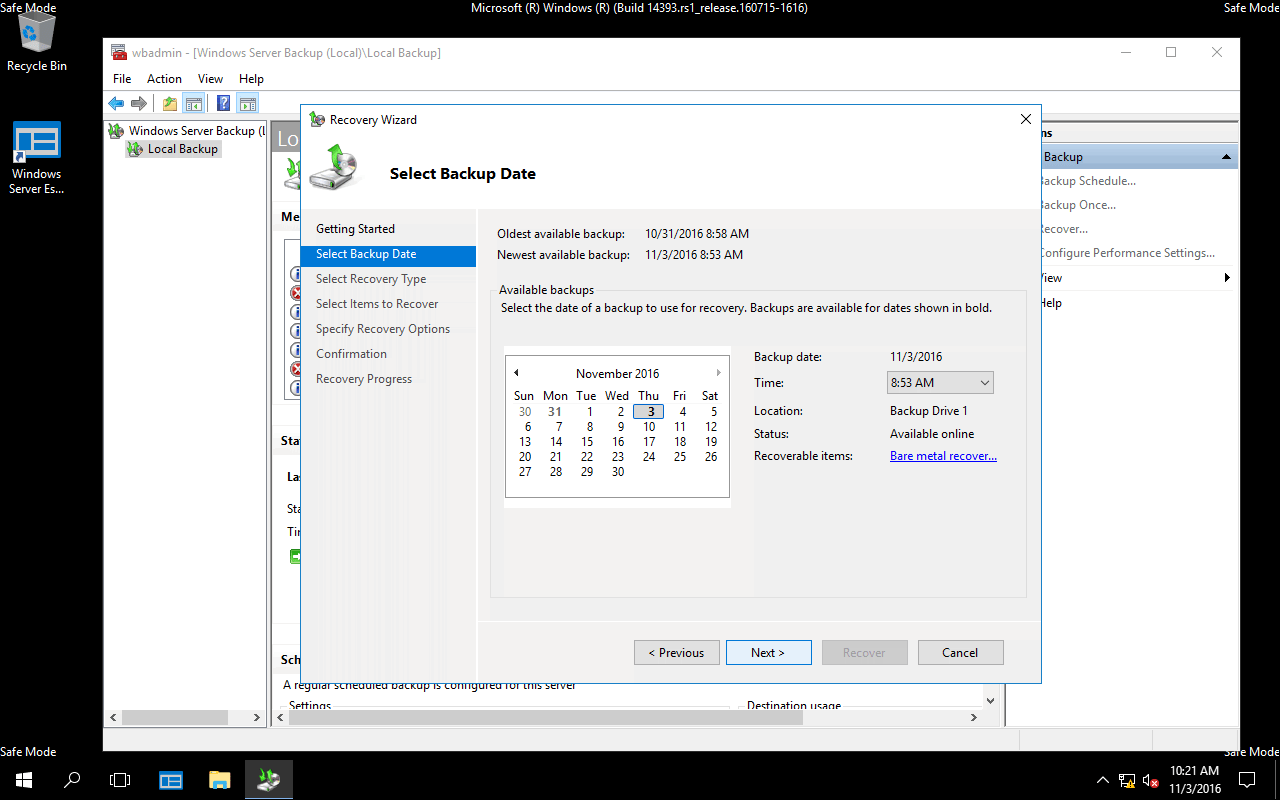This screenshot has width=1280, height=800.
Task: Select the Windows Server Essentials desktop shortcut
Action: [x=37, y=158]
